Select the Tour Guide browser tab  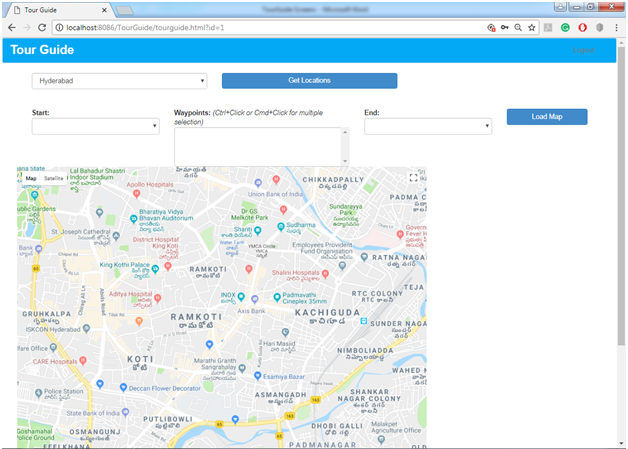coord(60,10)
